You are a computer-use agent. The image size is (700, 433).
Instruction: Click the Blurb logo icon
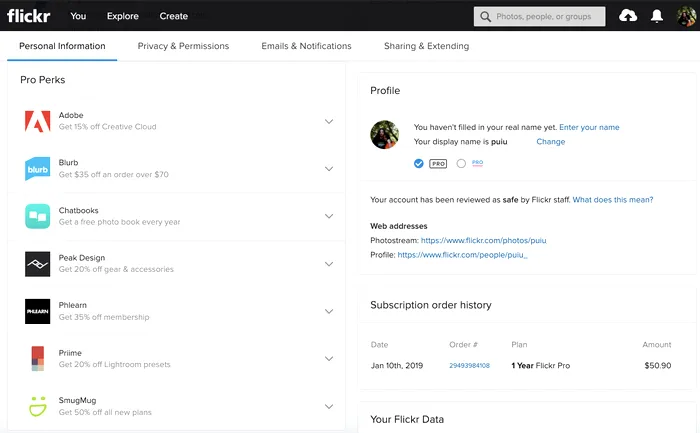[x=37, y=169]
